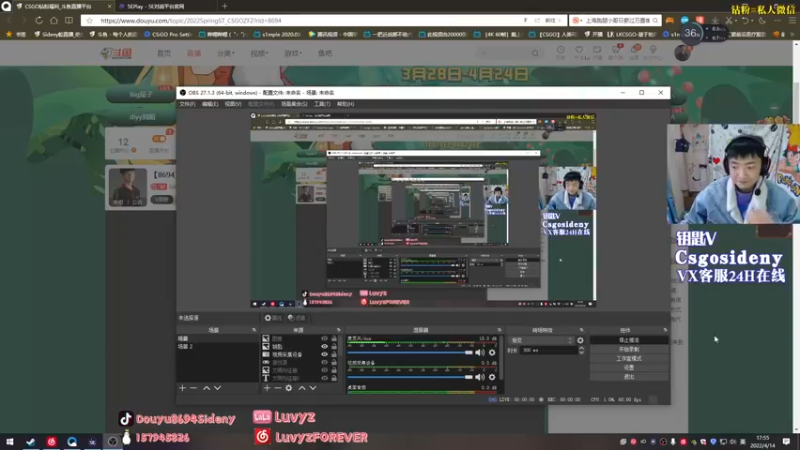Pop out 混音器 dock panel
Viewport: 800px width, 450px height.
pos(499,330)
